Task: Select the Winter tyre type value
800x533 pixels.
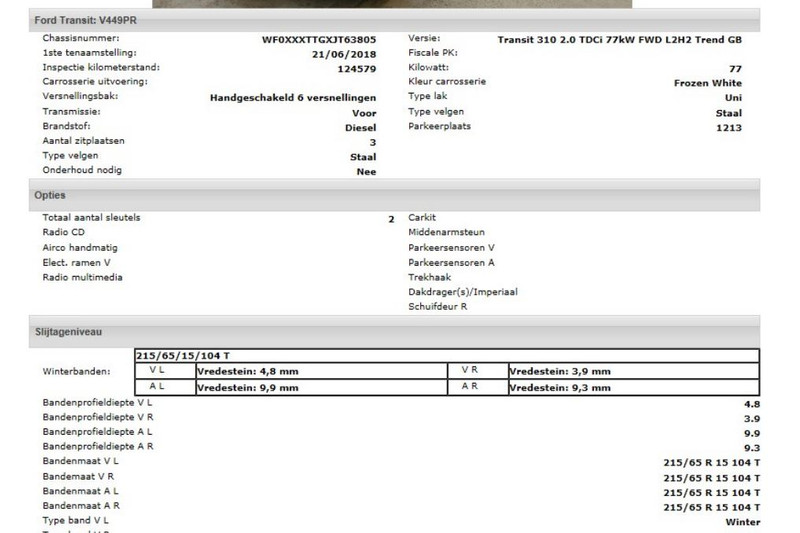Action: click(x=742, y=522)
